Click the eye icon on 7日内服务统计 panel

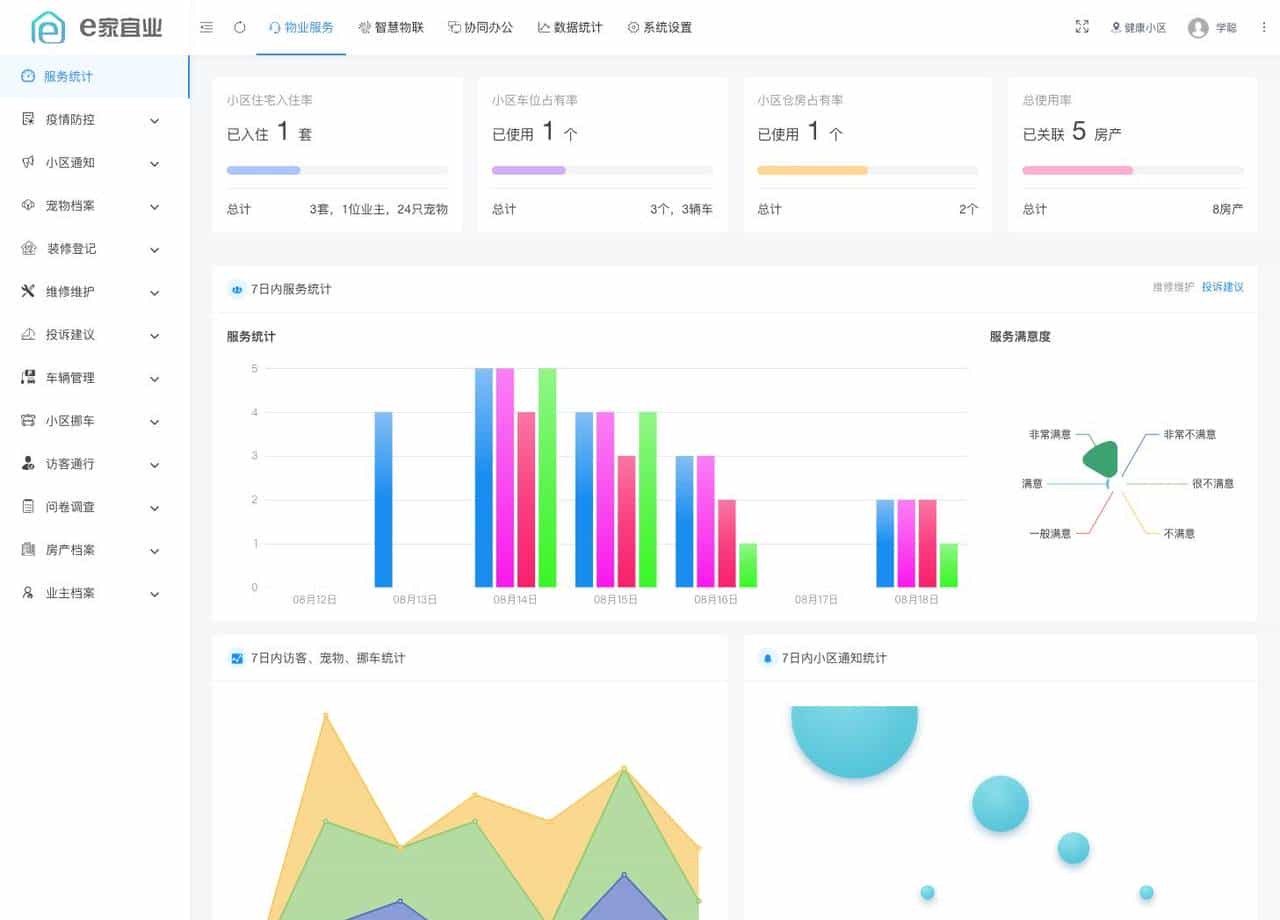click(236, 289)
